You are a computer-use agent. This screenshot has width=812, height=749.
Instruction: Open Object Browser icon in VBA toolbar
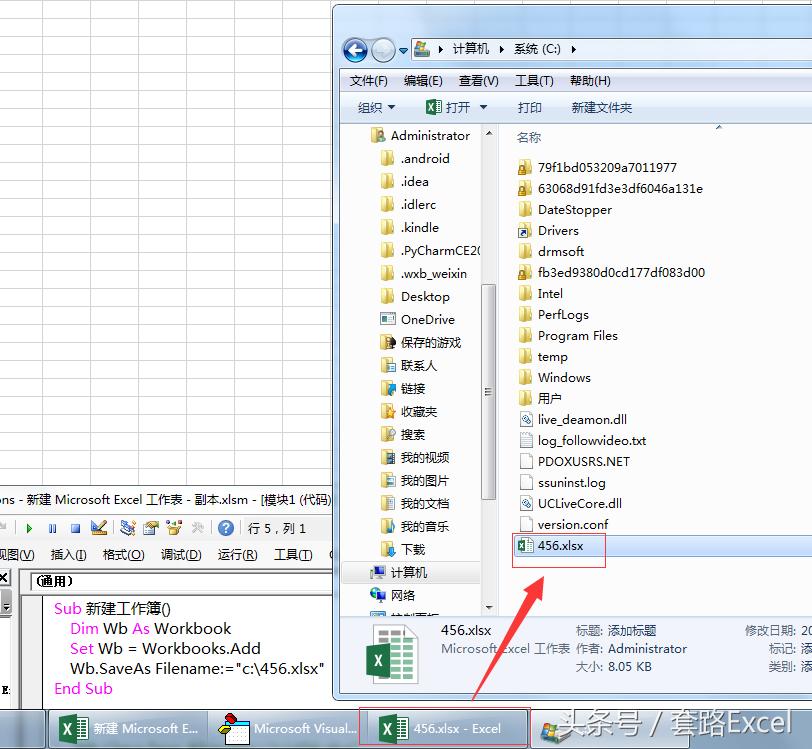[173, 528]
